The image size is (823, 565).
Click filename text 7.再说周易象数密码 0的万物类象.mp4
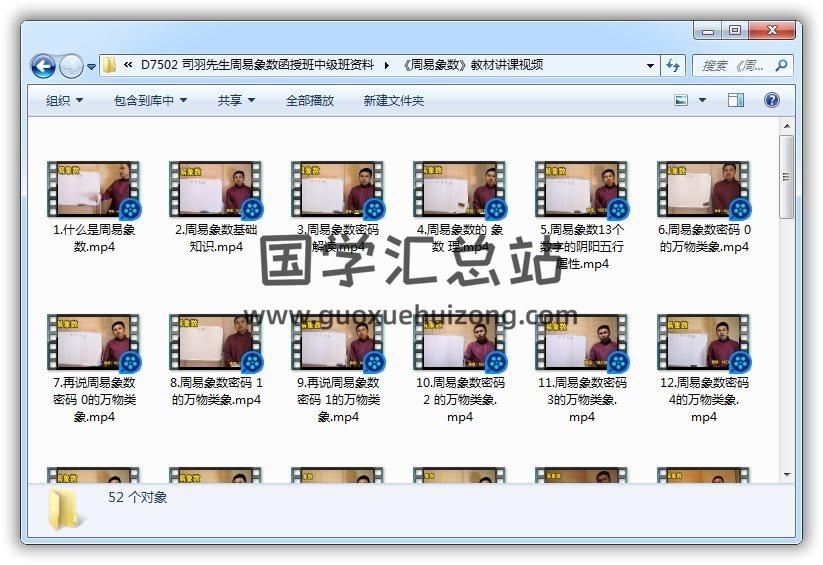pyautogui.click(x=94, y=400)
